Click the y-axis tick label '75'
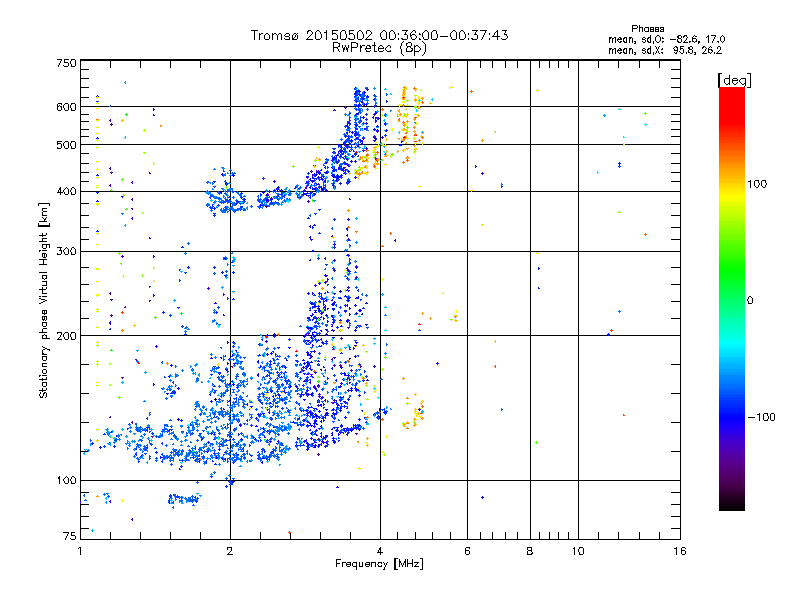The image size is (800, 600). [x=70, y=536]
